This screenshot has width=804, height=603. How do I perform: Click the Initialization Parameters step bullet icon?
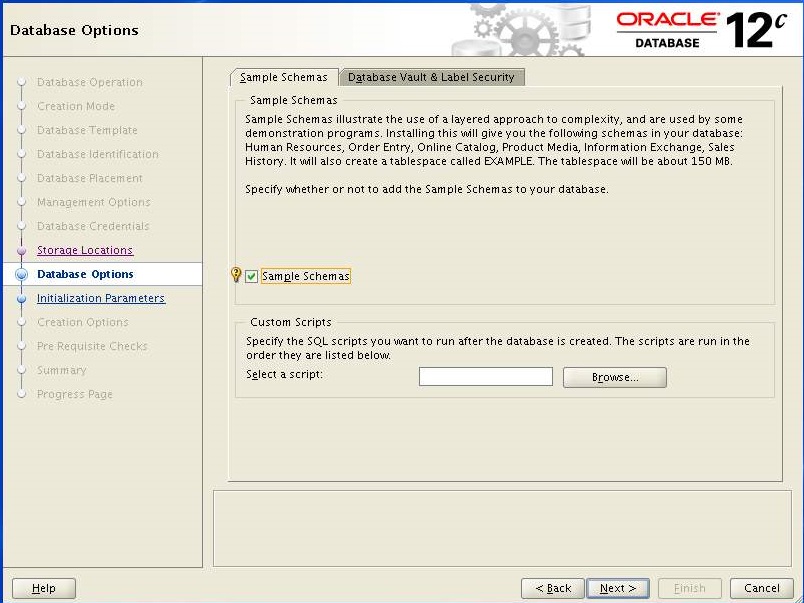click(x=22, y=298)
